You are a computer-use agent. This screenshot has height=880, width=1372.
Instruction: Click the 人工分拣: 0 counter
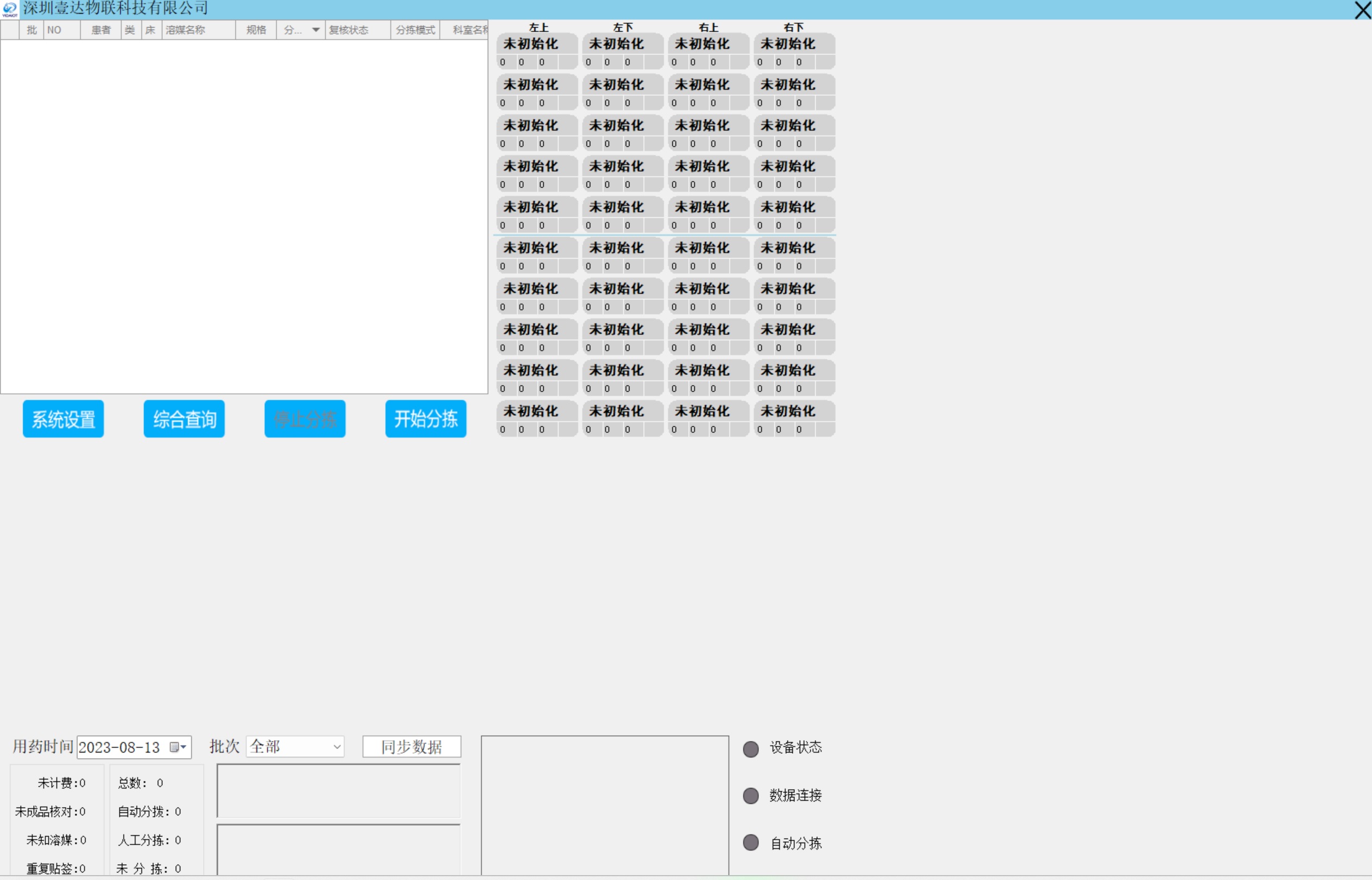(150, 841)
